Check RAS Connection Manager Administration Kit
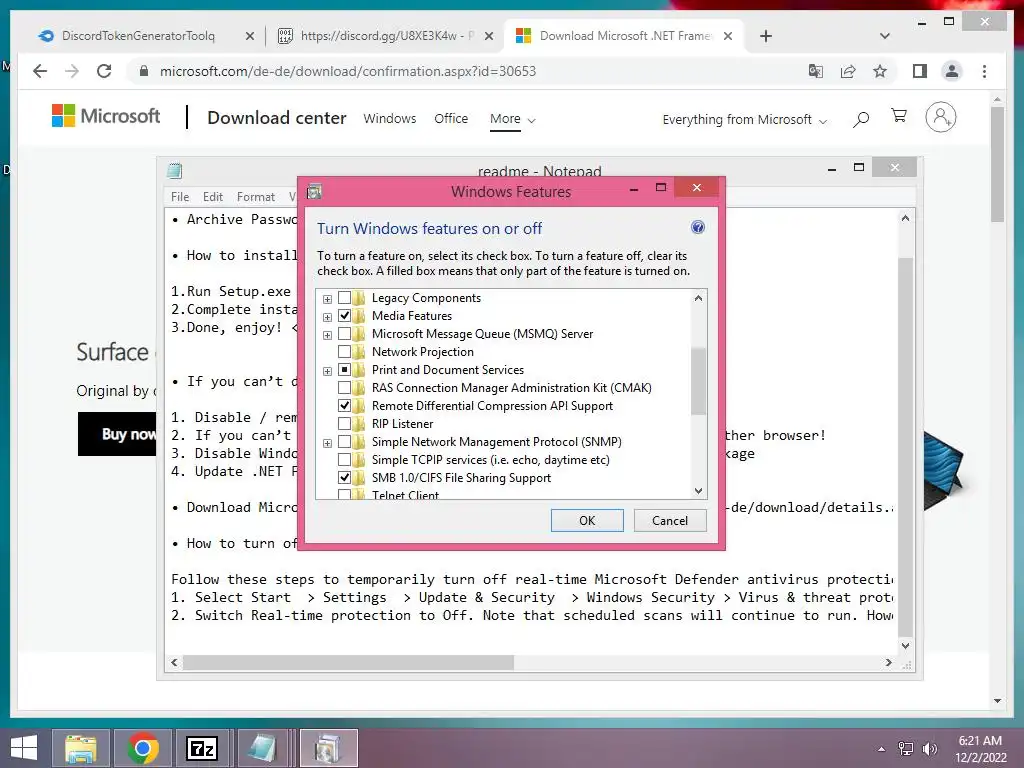 (x=344, y=388)
